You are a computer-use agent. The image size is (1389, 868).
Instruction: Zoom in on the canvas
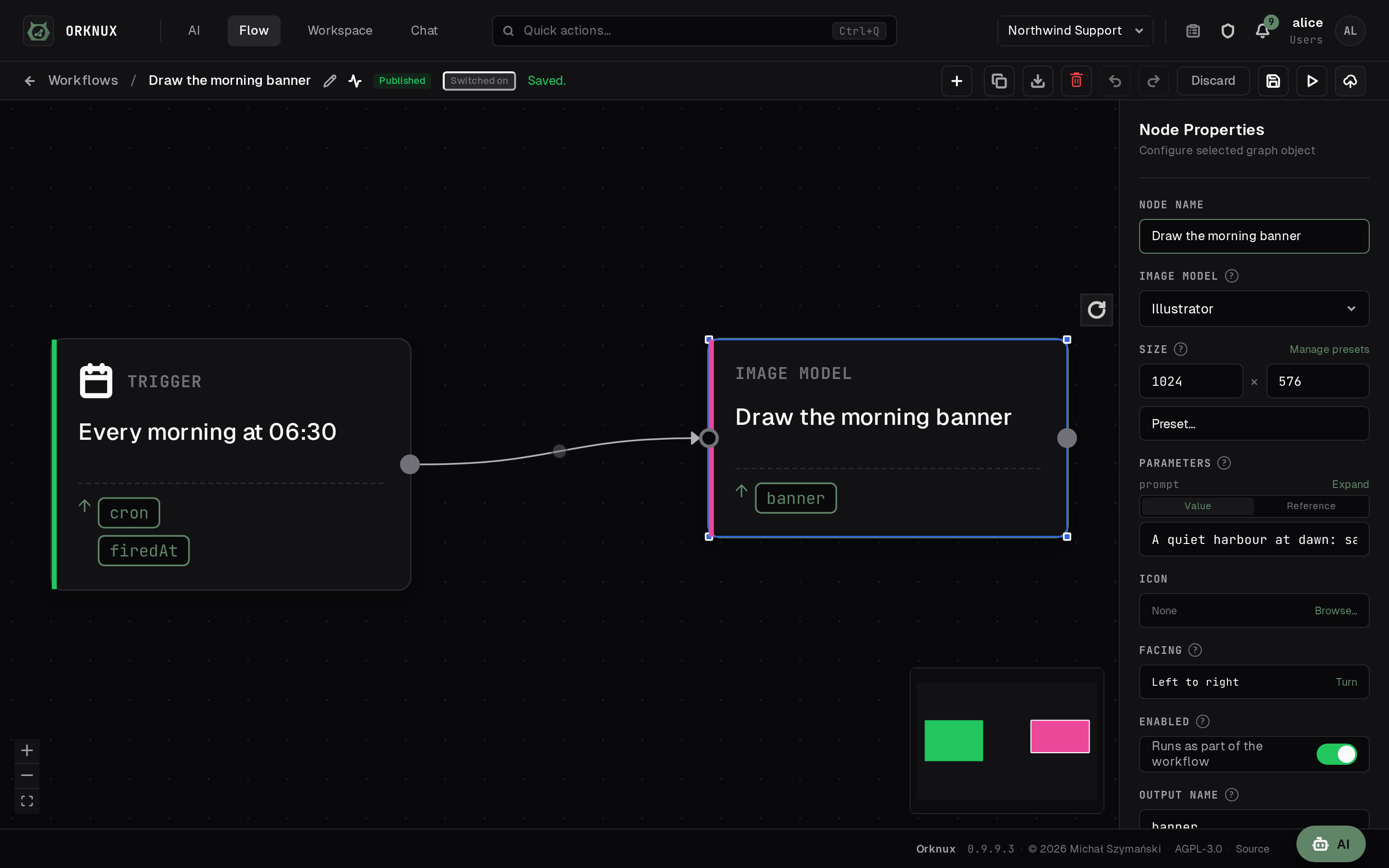click(x=27, y=750)
